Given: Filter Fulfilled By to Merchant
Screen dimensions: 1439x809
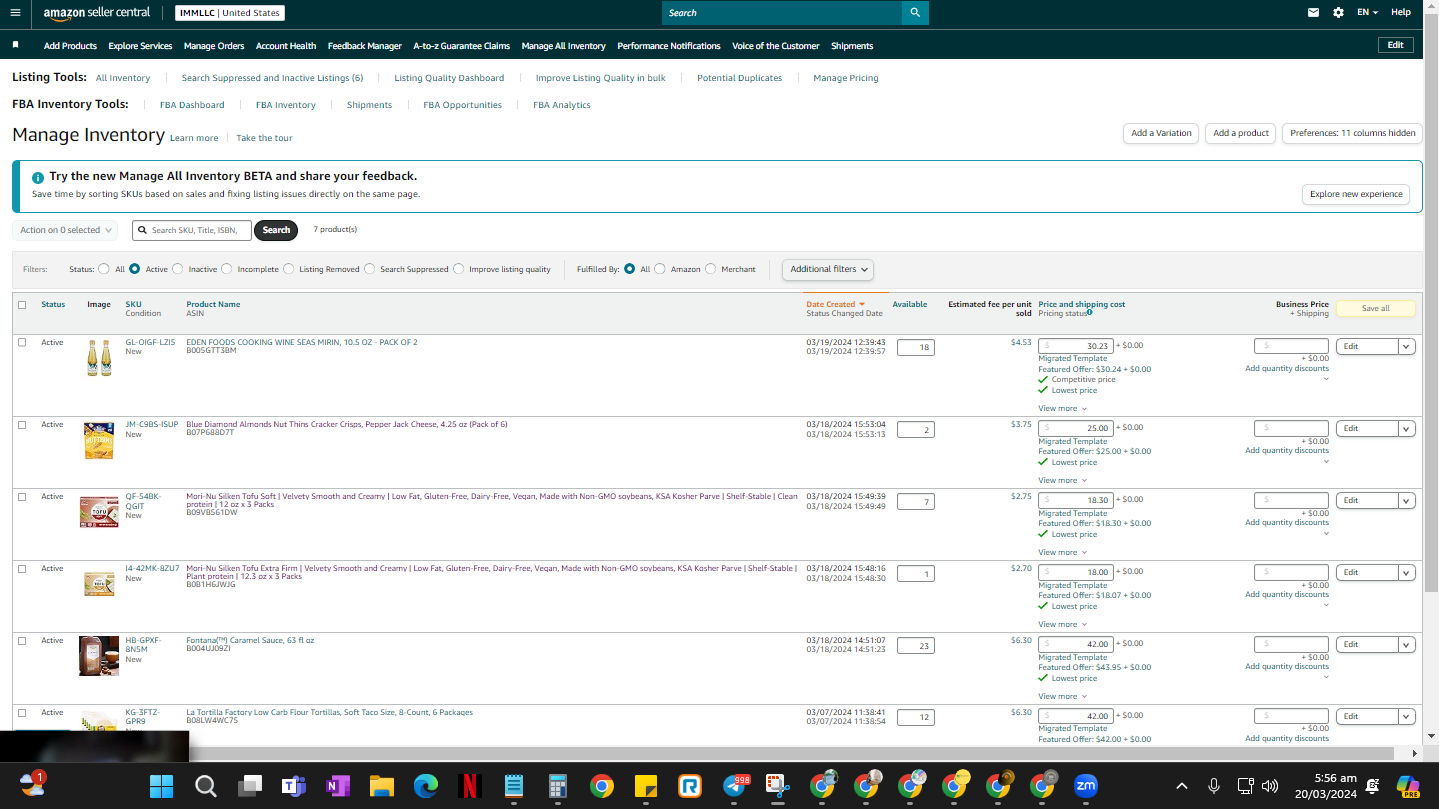Looking at the screenshot, I should (711, 269).
